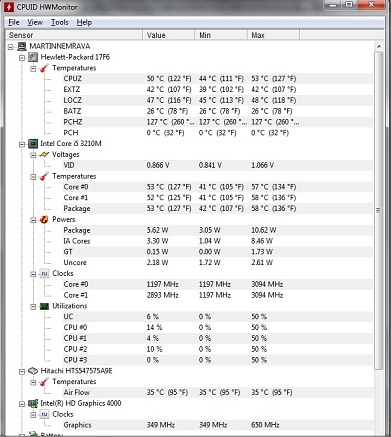The image size is (391, 437).
Task: Click Clocks waveform icon under Intel Core i5
Action: pos(44,274)
